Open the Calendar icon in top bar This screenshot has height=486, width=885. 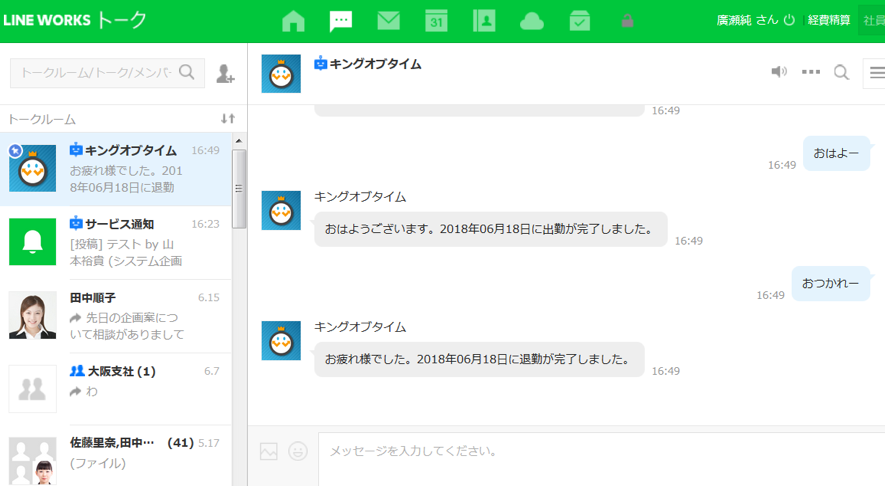click(x=436, y=21)
